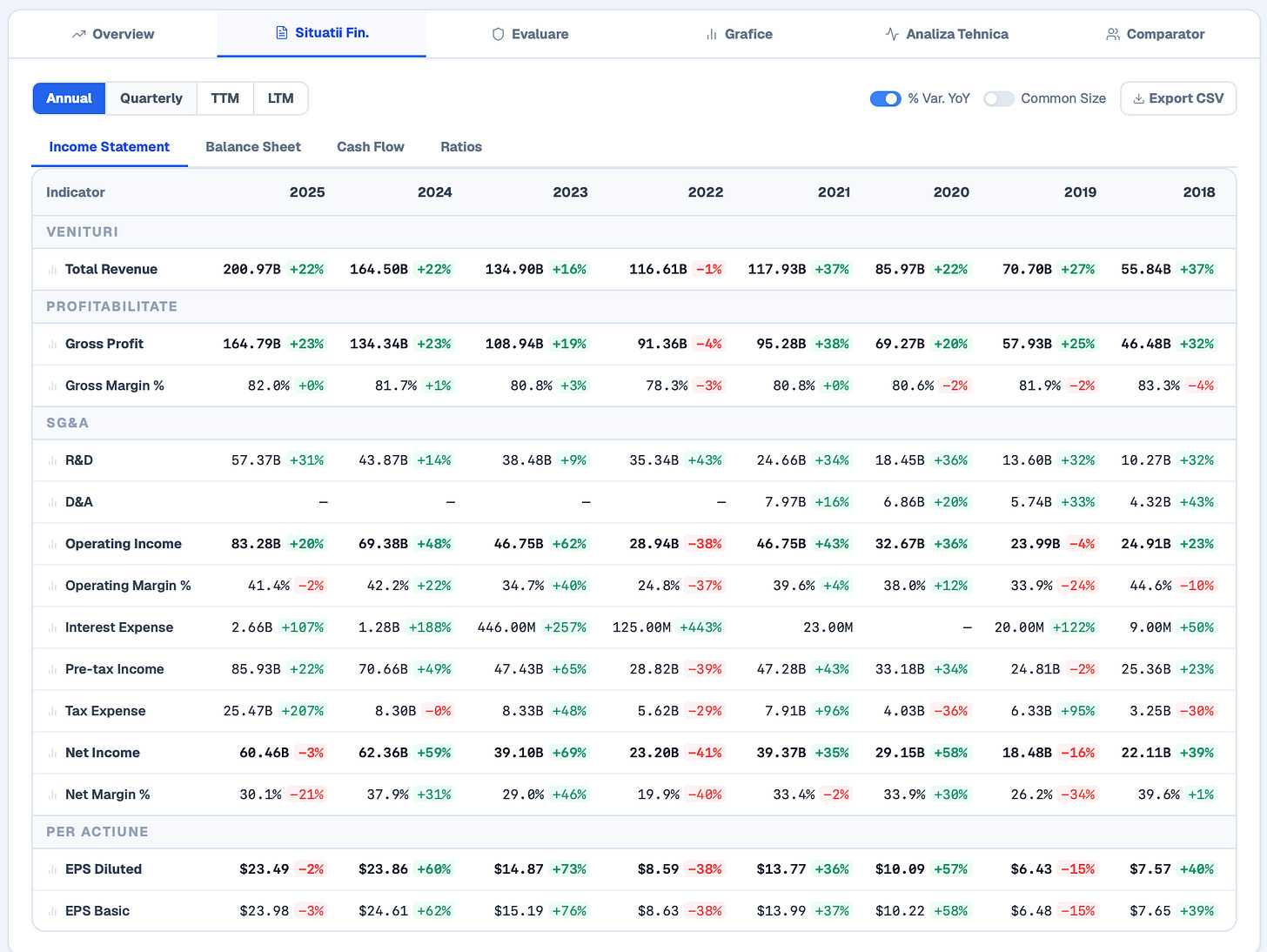Viewport: 1267px width, 952px height.
Task: Disable the % Var. YoY toggle
Action: [885, 98]
